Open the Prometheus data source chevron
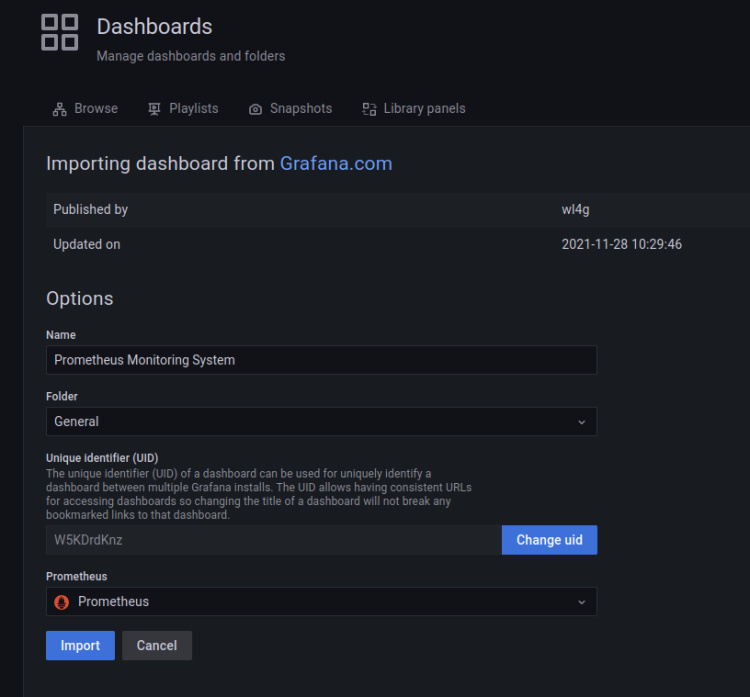The image size is (750, 697). 582,602
